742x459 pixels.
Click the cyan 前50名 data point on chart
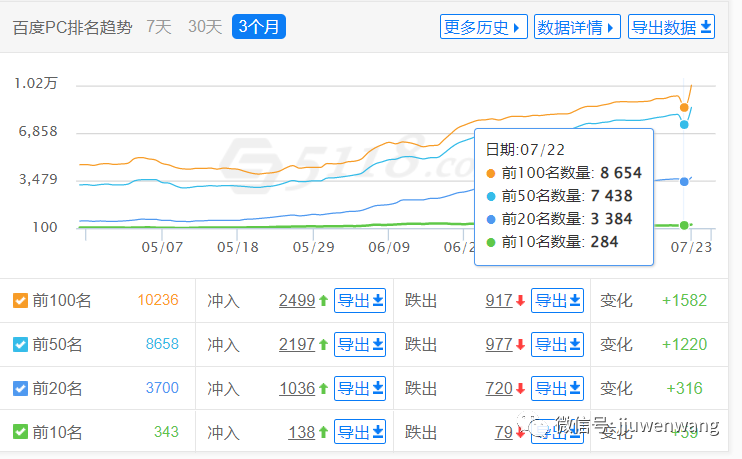point(684,124)
